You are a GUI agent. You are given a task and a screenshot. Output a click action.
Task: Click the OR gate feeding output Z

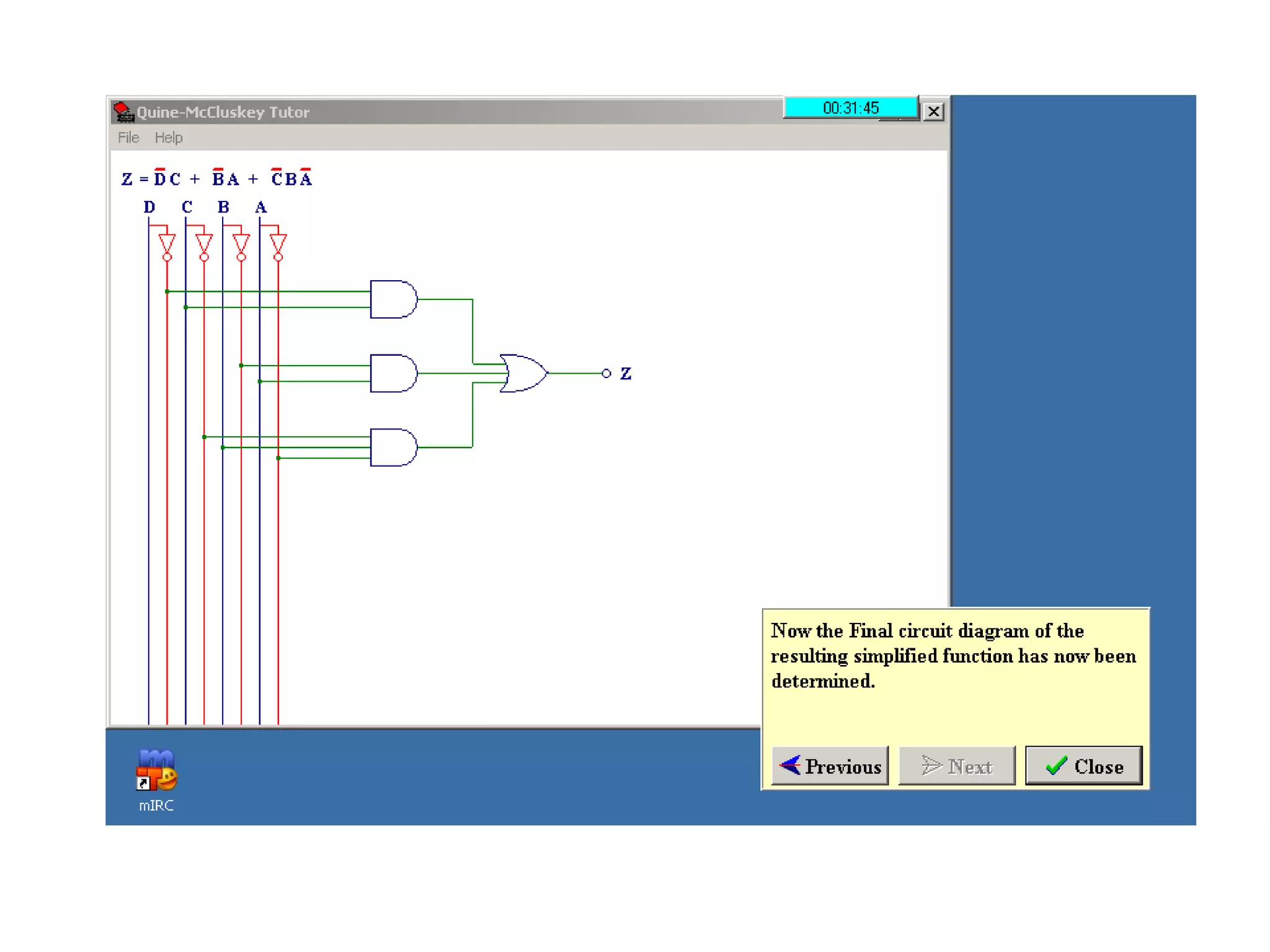tap(524, 373)
